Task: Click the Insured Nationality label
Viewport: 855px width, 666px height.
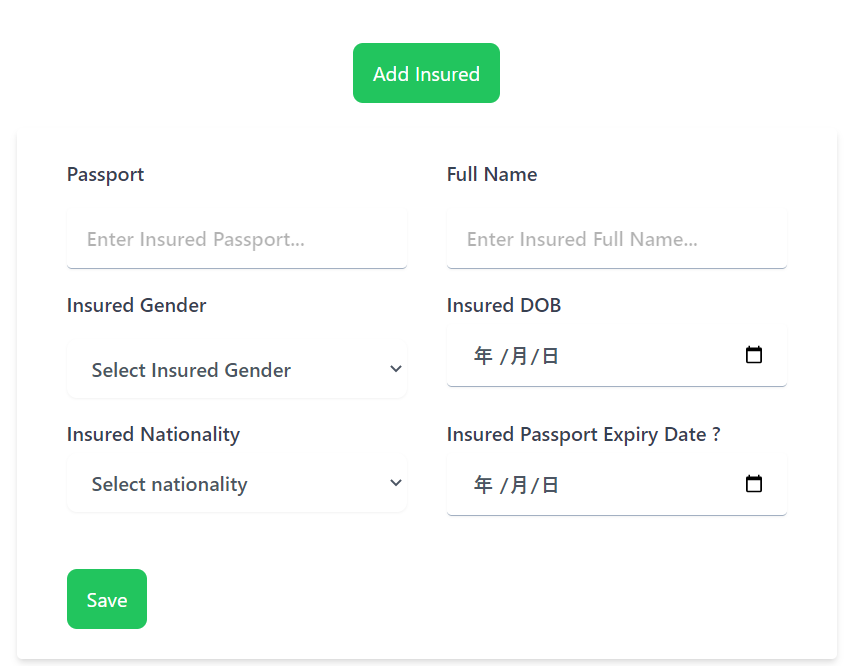Action: pos(153,435)
